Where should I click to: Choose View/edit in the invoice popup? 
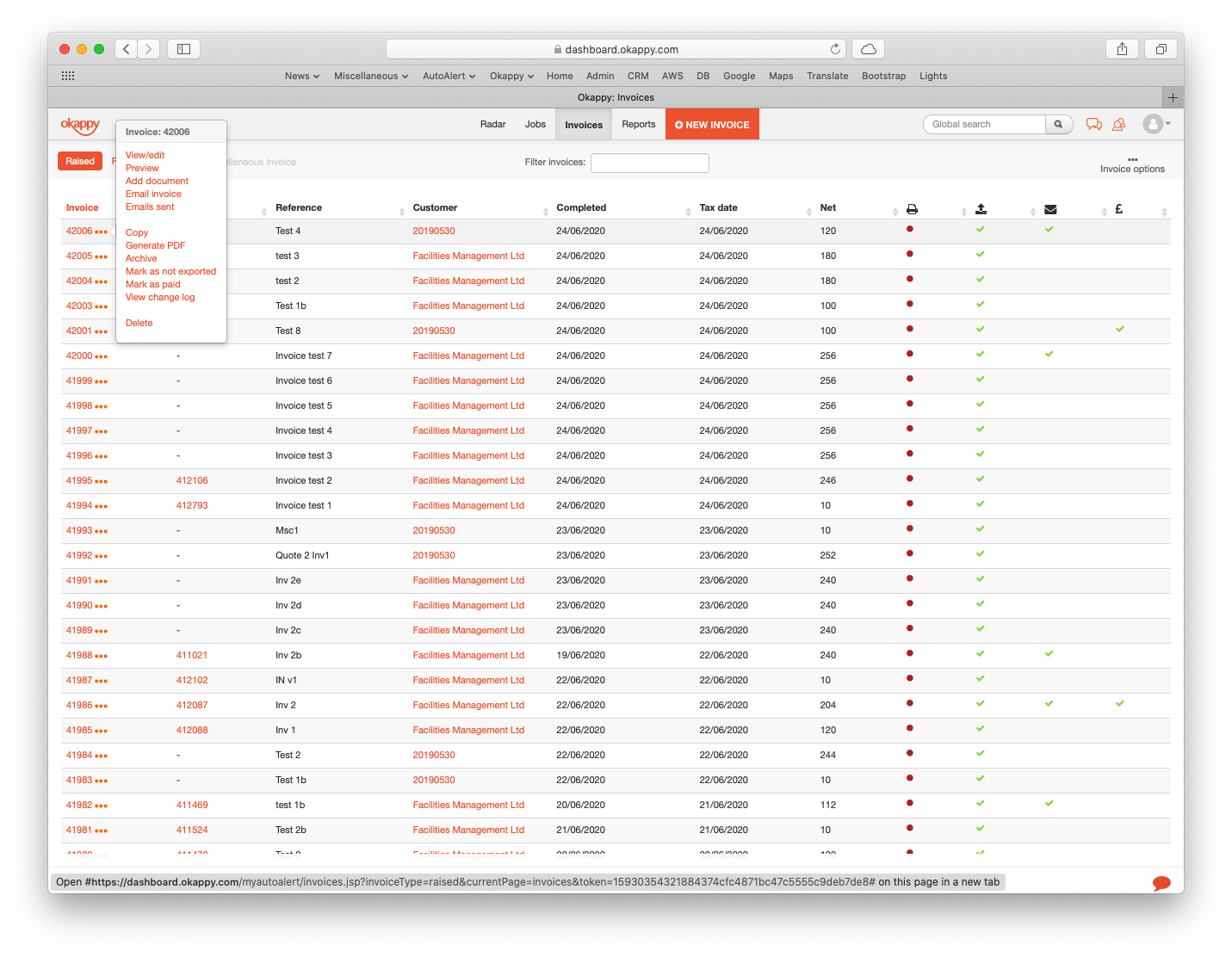tap(145, 155)
